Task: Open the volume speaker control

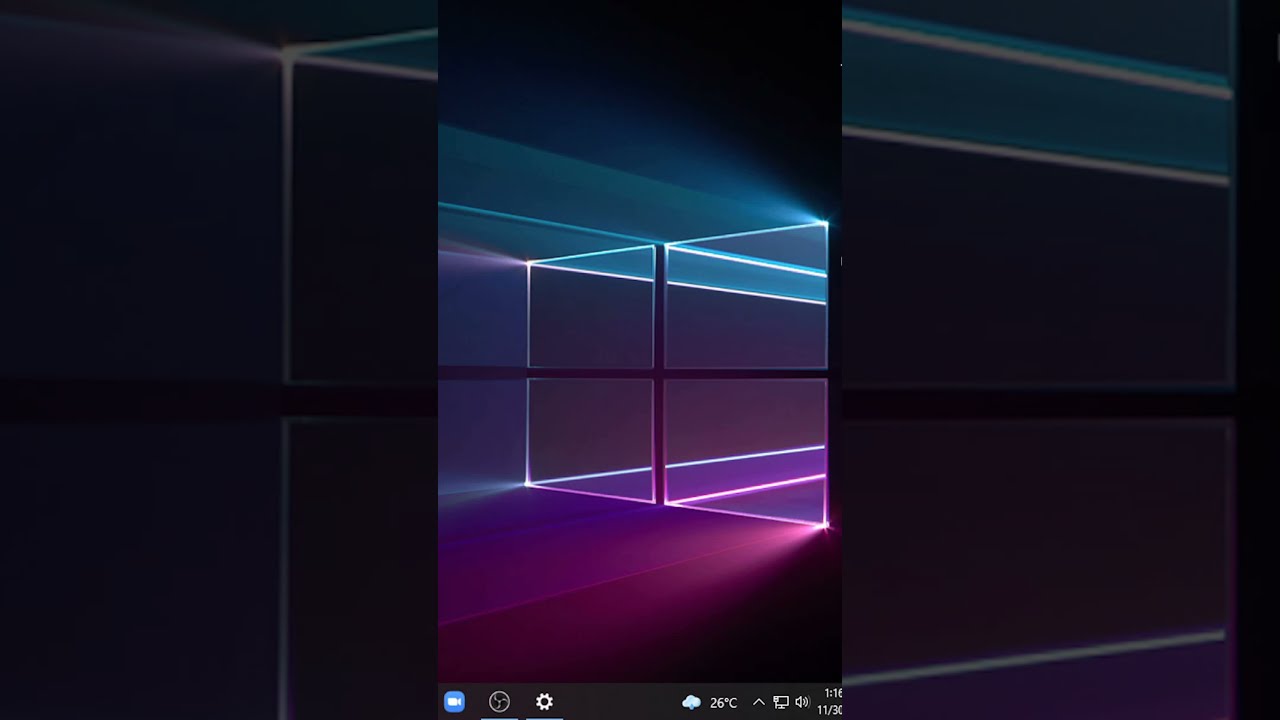Action: (802, 703)
